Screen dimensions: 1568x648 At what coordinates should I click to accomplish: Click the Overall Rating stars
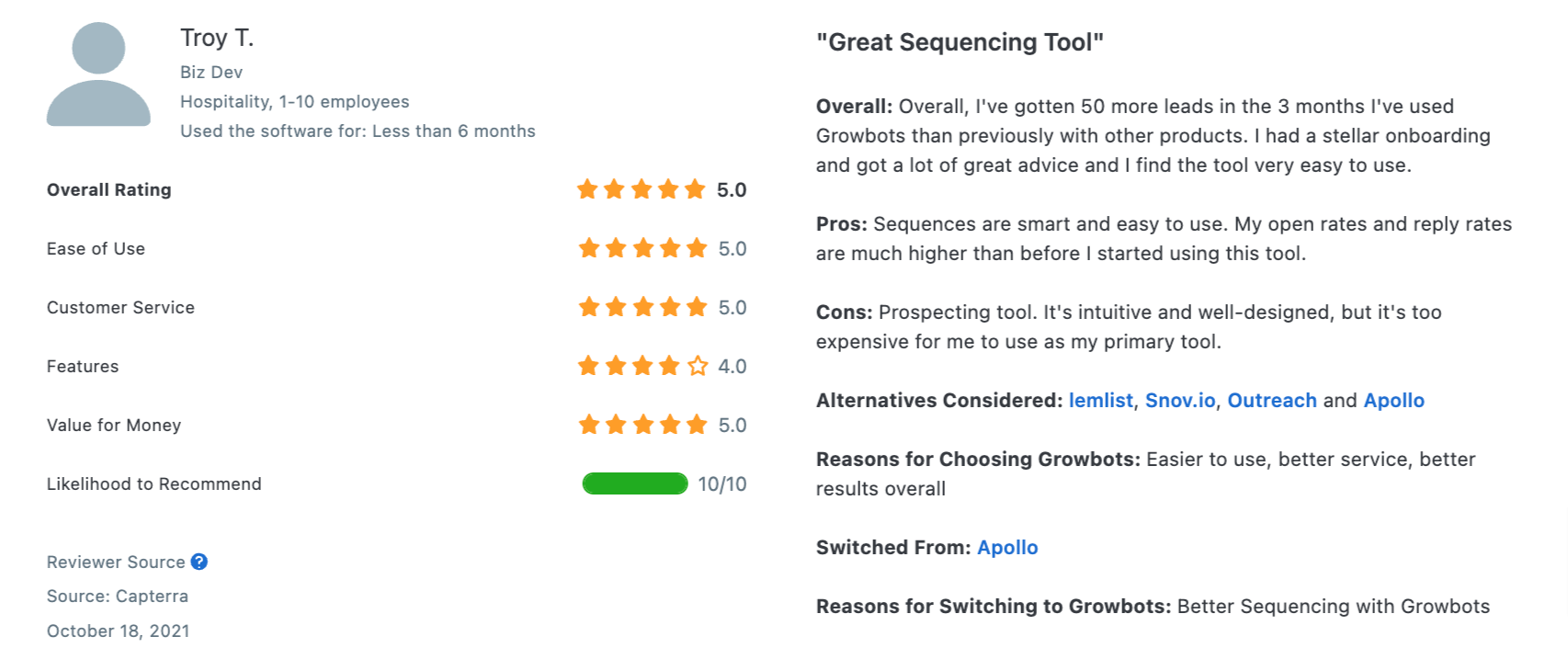pos(641,190)
